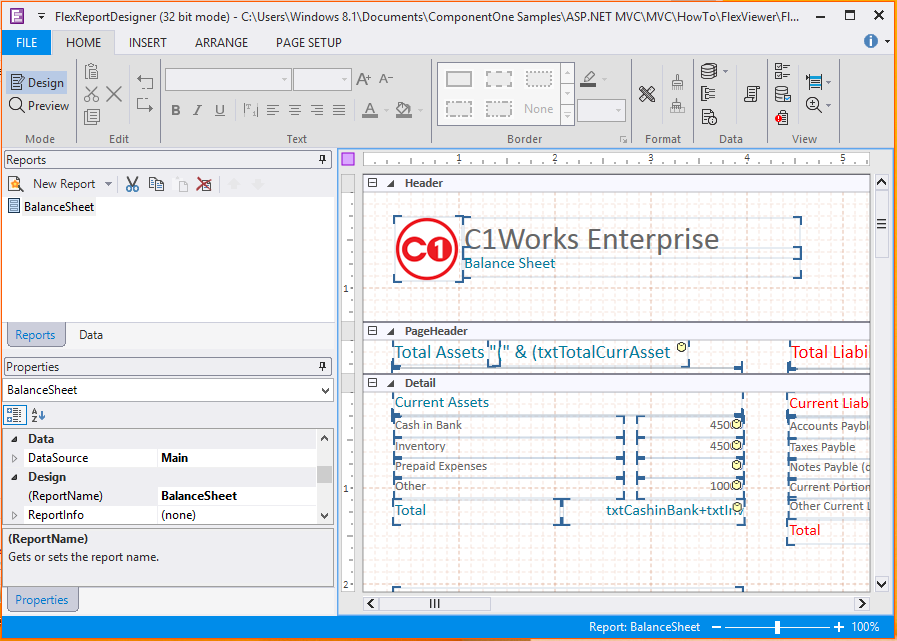Click the Data view icon in View group
Viewport: 897px width, 641px height.
point(782,94)
